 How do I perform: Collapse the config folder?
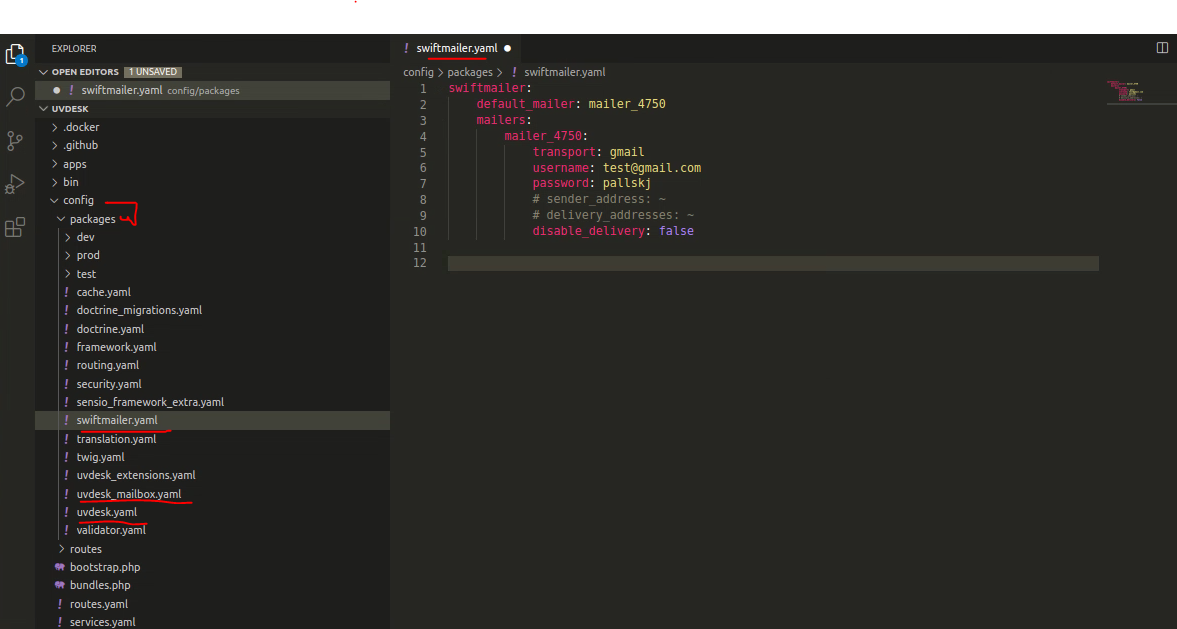pyautogui.click(x=55, y=200)
